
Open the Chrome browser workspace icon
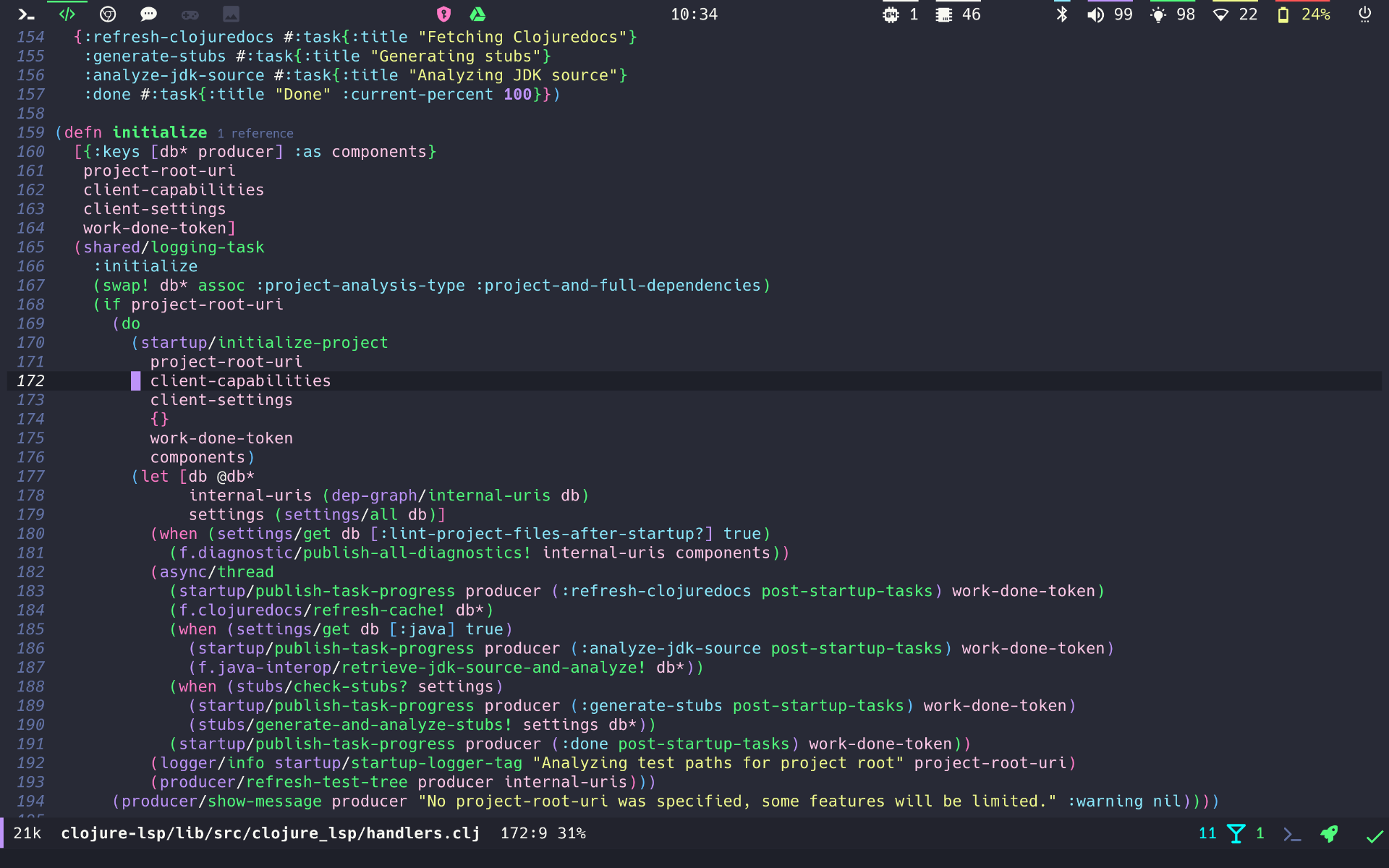[x=108, y=14]
